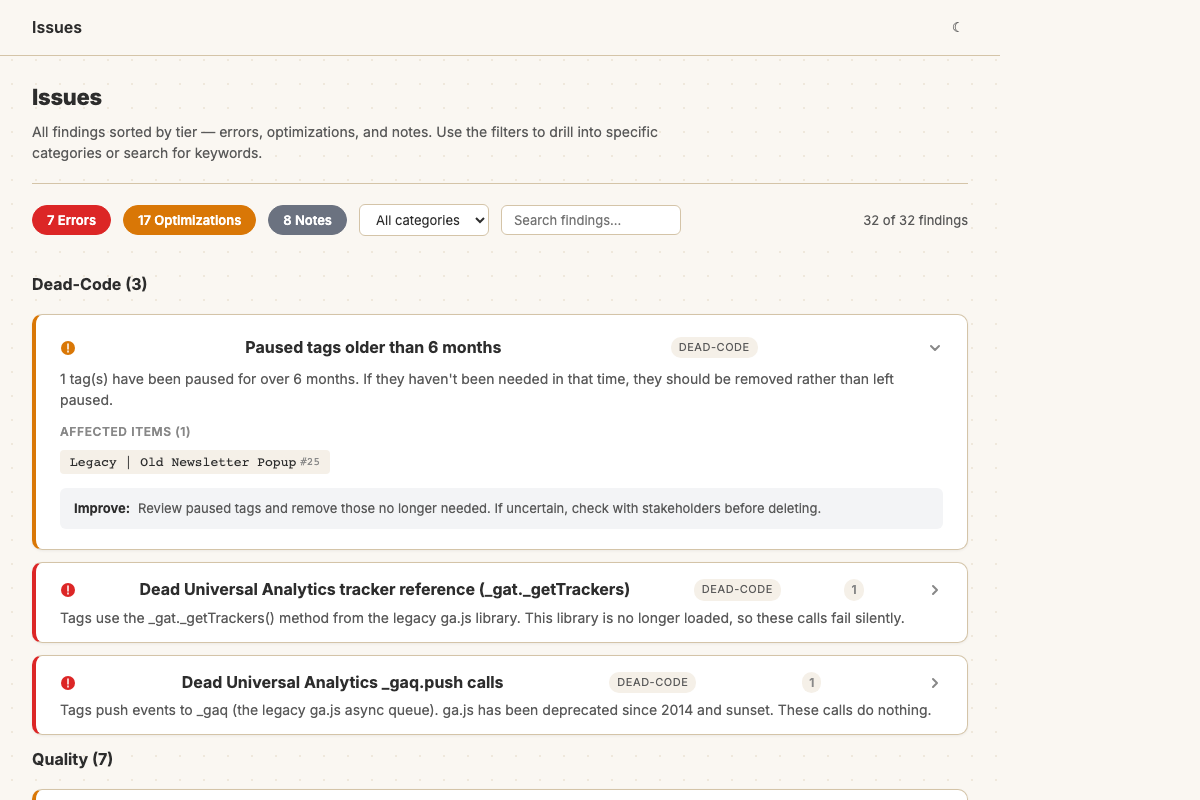The image size is (1200, 800).
Task: Click red error icon for _gaq.push finding
Action: click(x=68, y=683)
